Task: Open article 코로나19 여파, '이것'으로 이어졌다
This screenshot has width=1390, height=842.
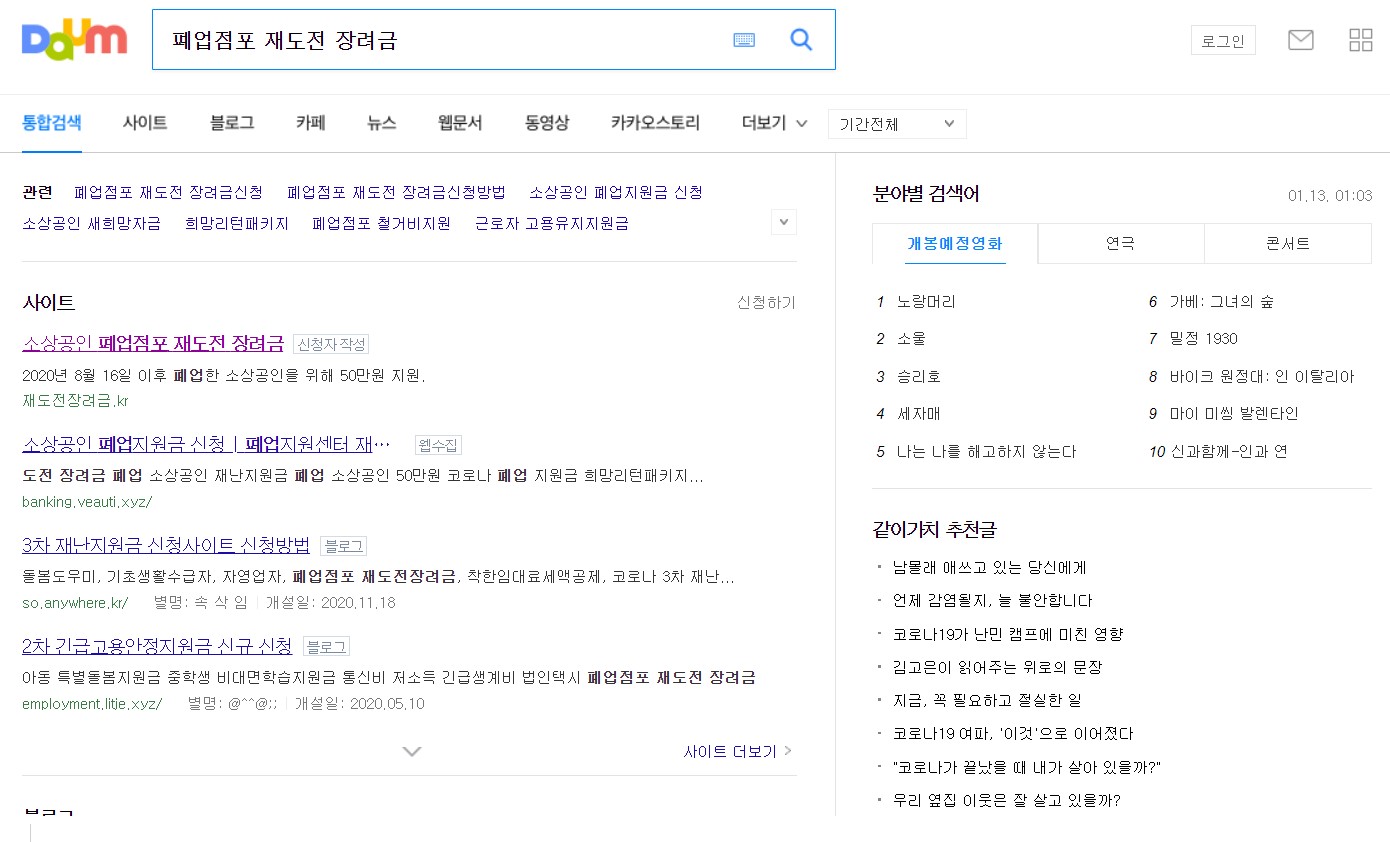Action: point(1013,734)
